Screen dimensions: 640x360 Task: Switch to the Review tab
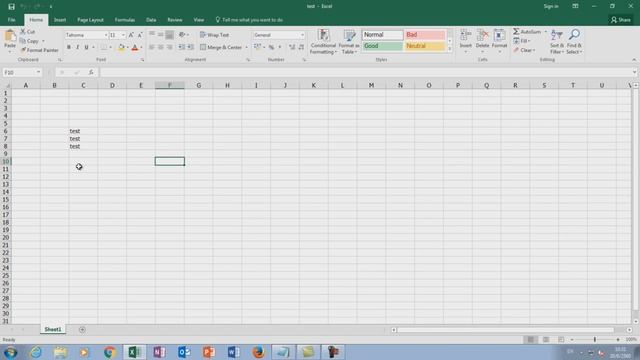175,20
